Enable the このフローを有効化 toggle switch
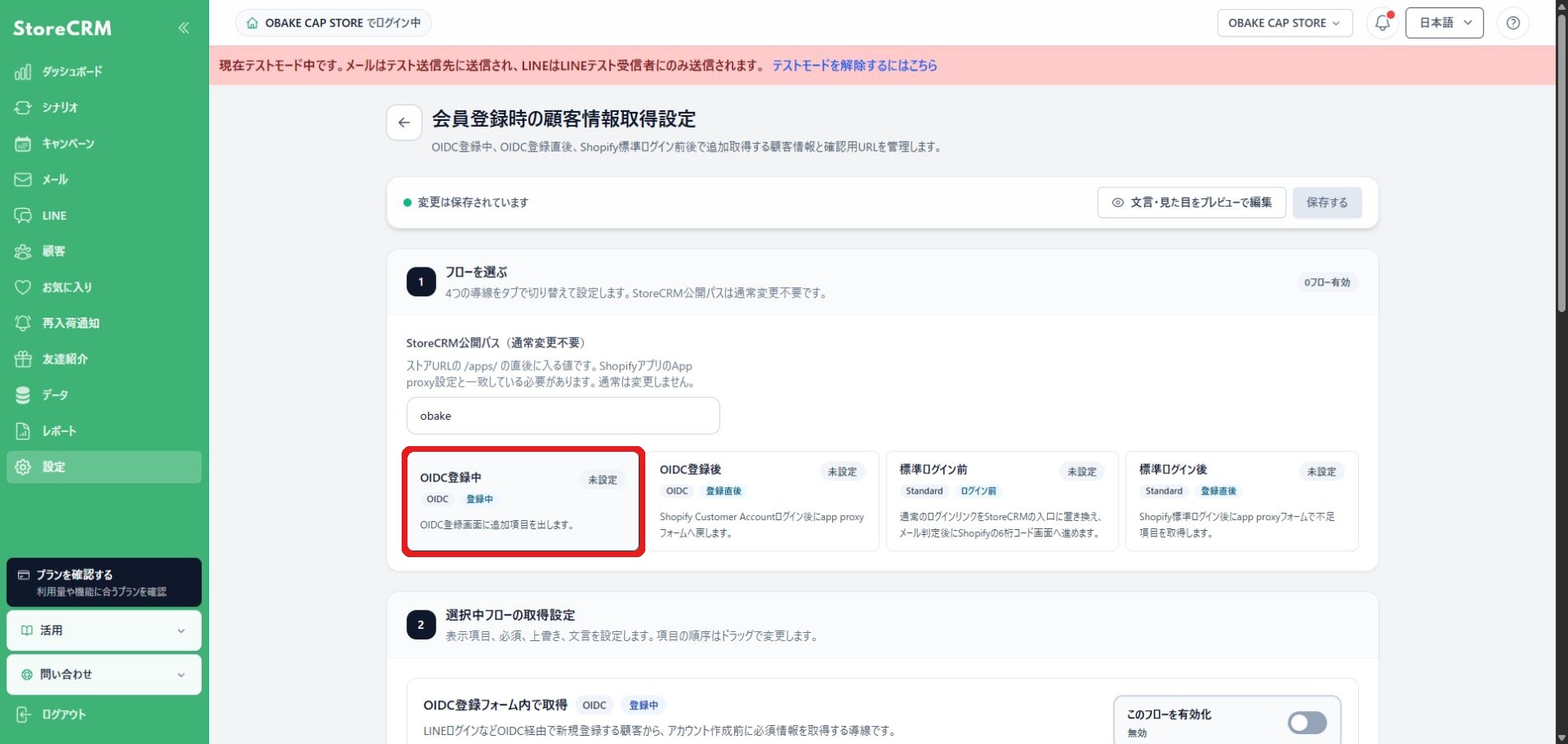The image size is (1568, 744). 1307,723
